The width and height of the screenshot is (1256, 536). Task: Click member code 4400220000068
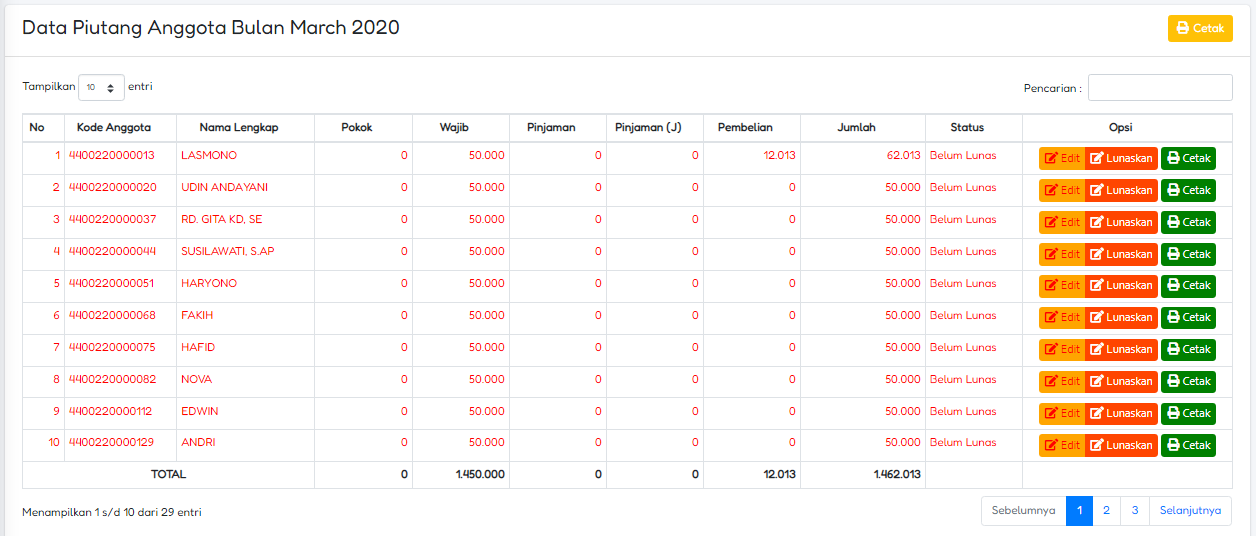(x=112, y=316)
